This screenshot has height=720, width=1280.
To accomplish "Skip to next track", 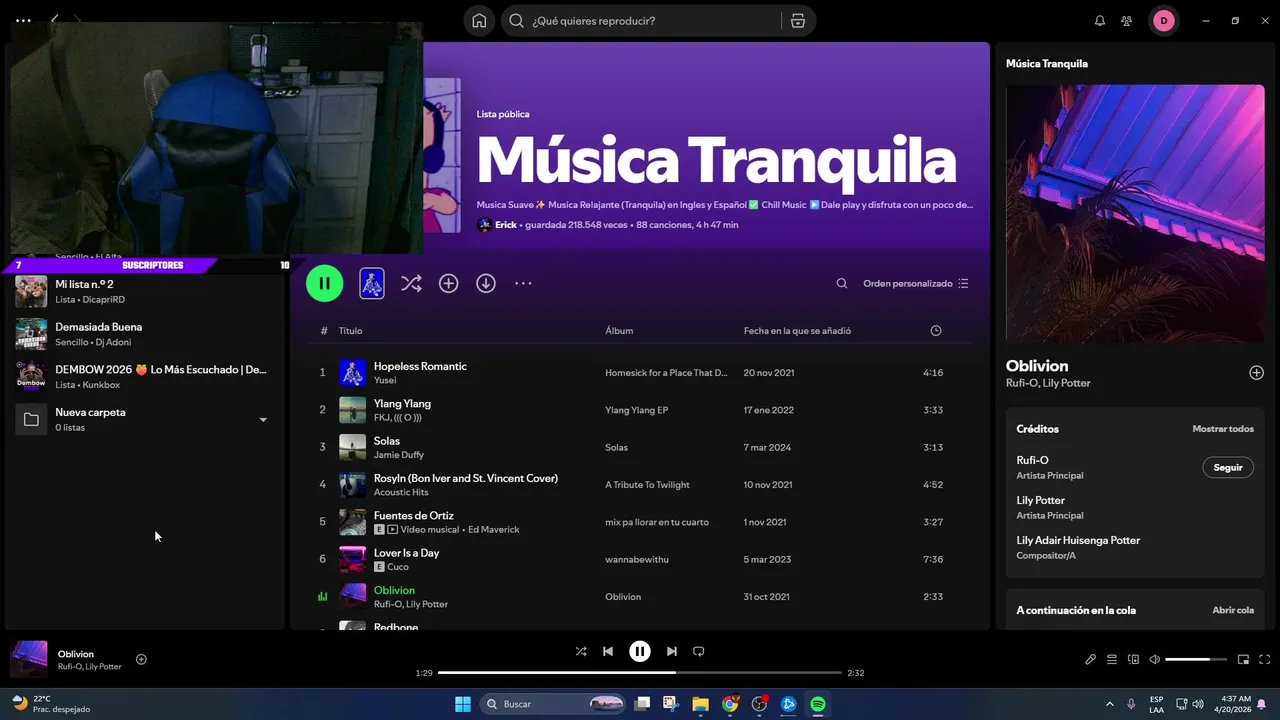I will point(672,651).
